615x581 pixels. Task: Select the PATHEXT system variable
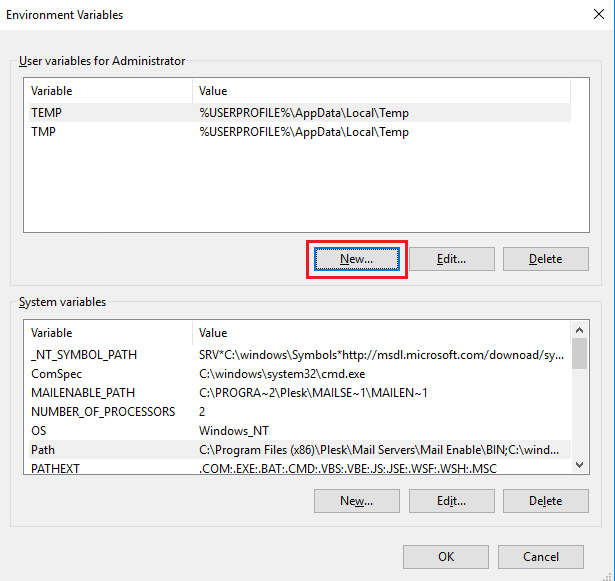(x=55, y=468)
